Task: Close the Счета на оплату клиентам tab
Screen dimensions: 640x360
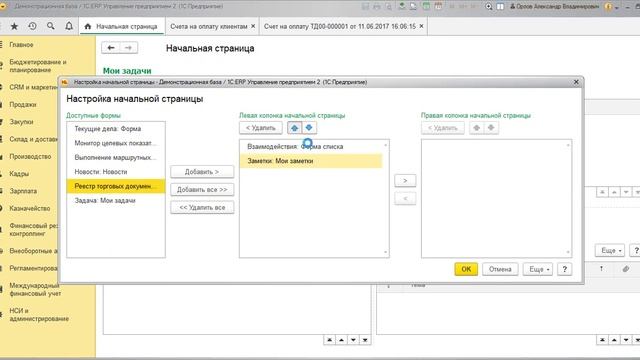Action: point(253,26)
